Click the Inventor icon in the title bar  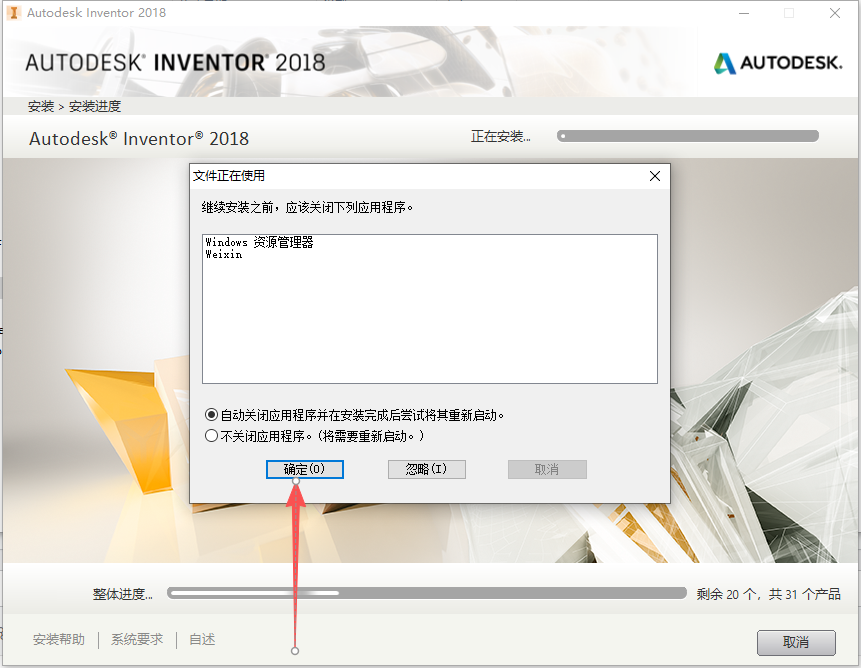(x=13, y=13)
